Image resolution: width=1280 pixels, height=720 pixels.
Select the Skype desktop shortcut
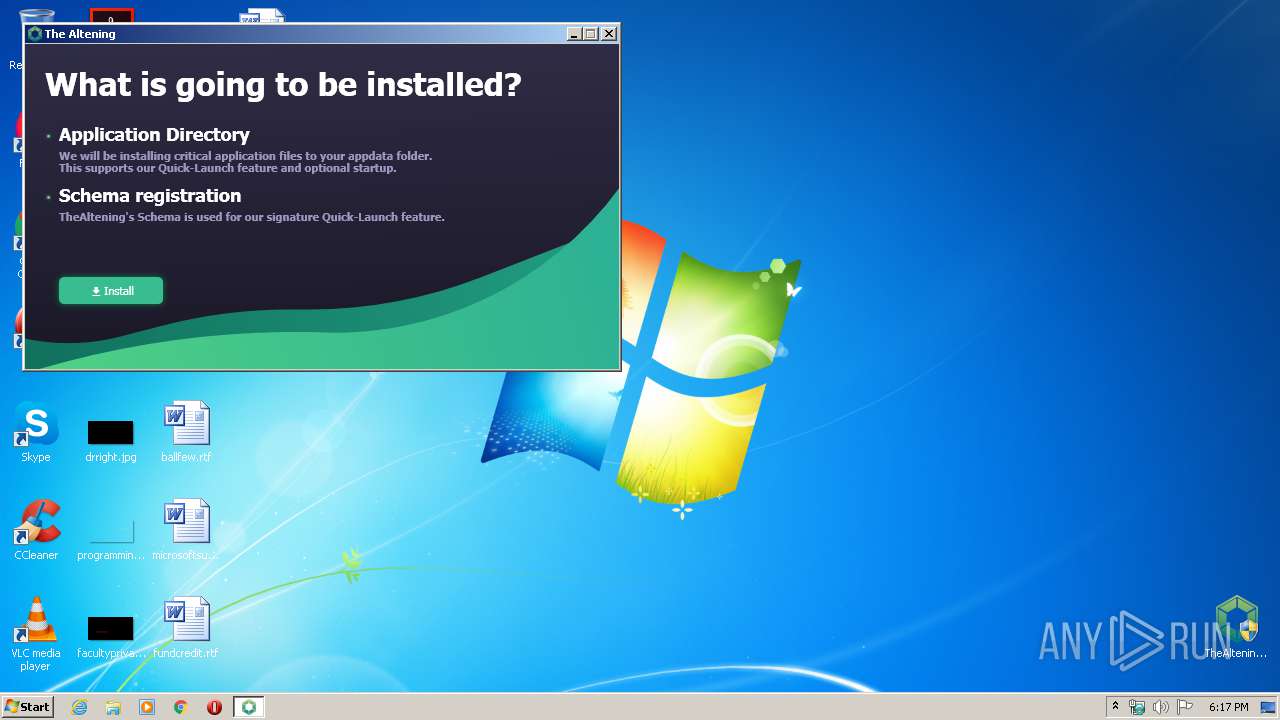click(36, 433)
